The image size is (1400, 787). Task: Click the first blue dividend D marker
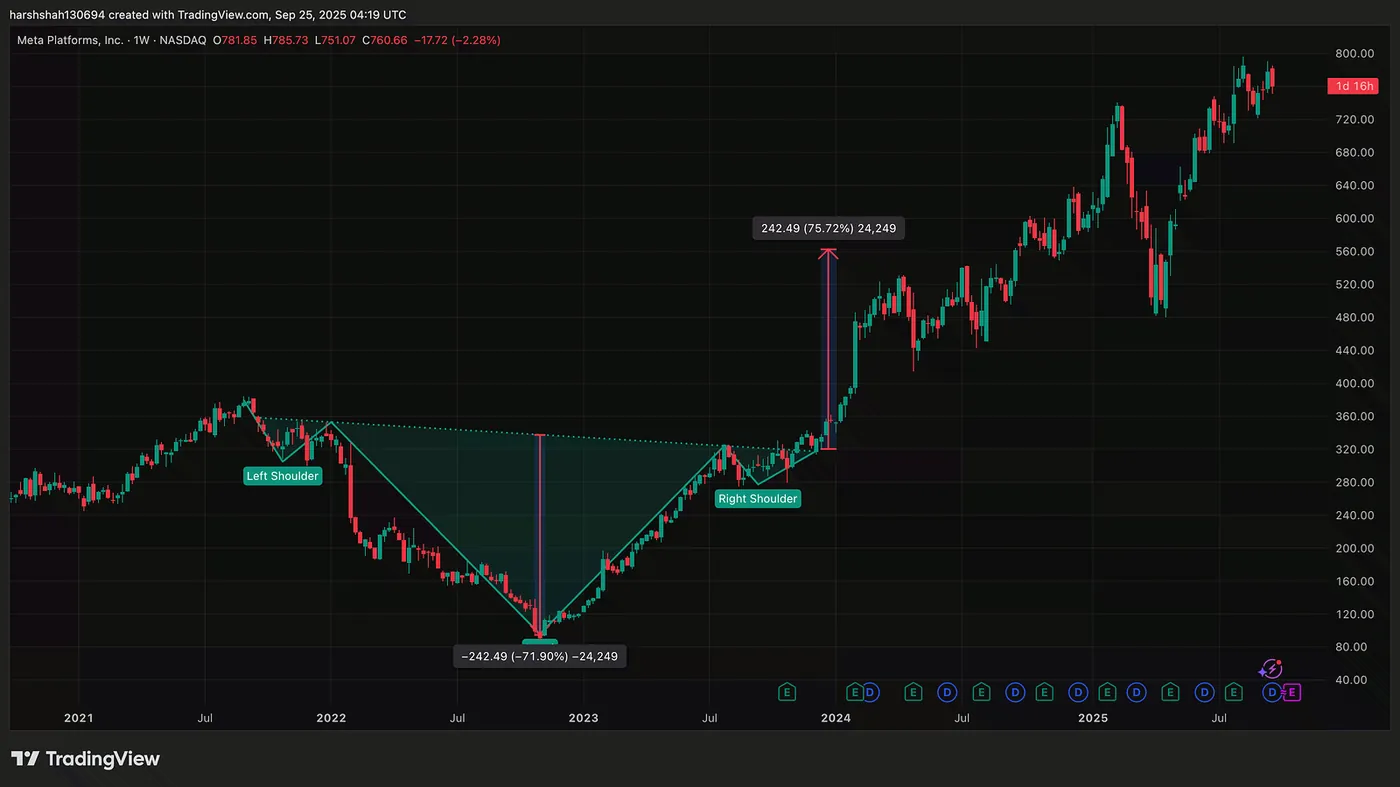point(870,692)
